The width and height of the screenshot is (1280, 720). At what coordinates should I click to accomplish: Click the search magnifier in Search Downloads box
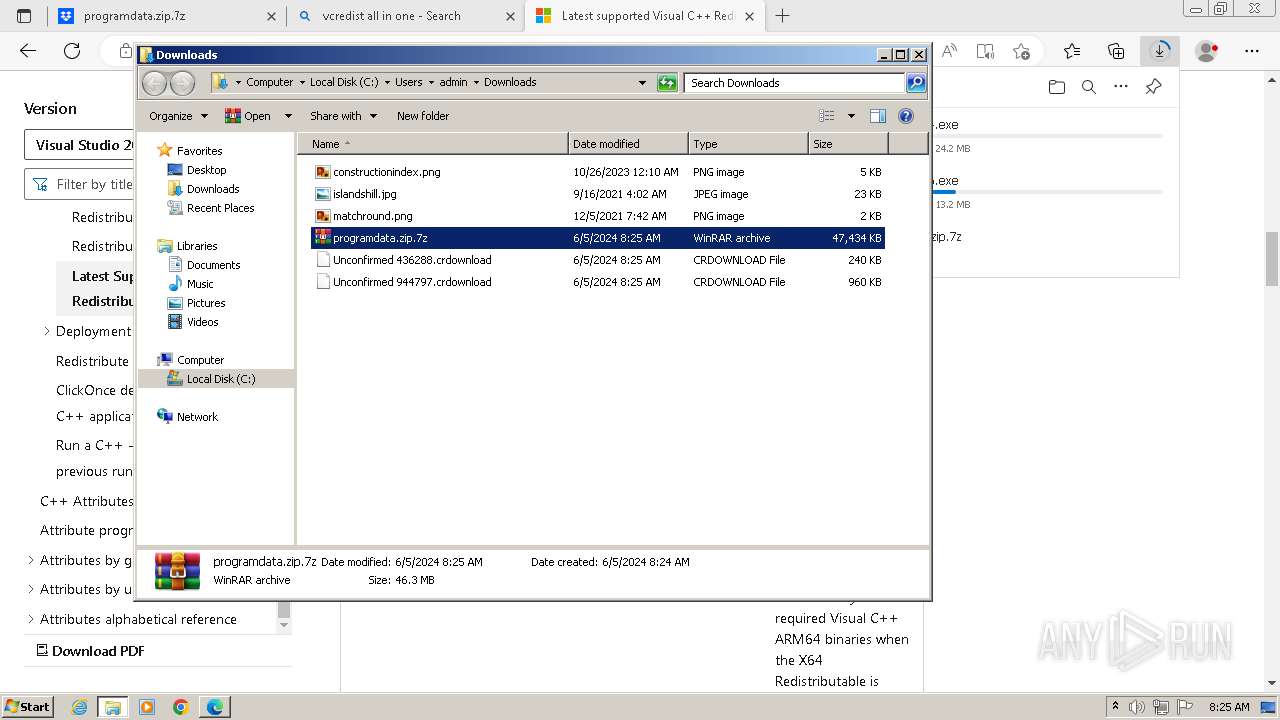[x=915, y=83]
